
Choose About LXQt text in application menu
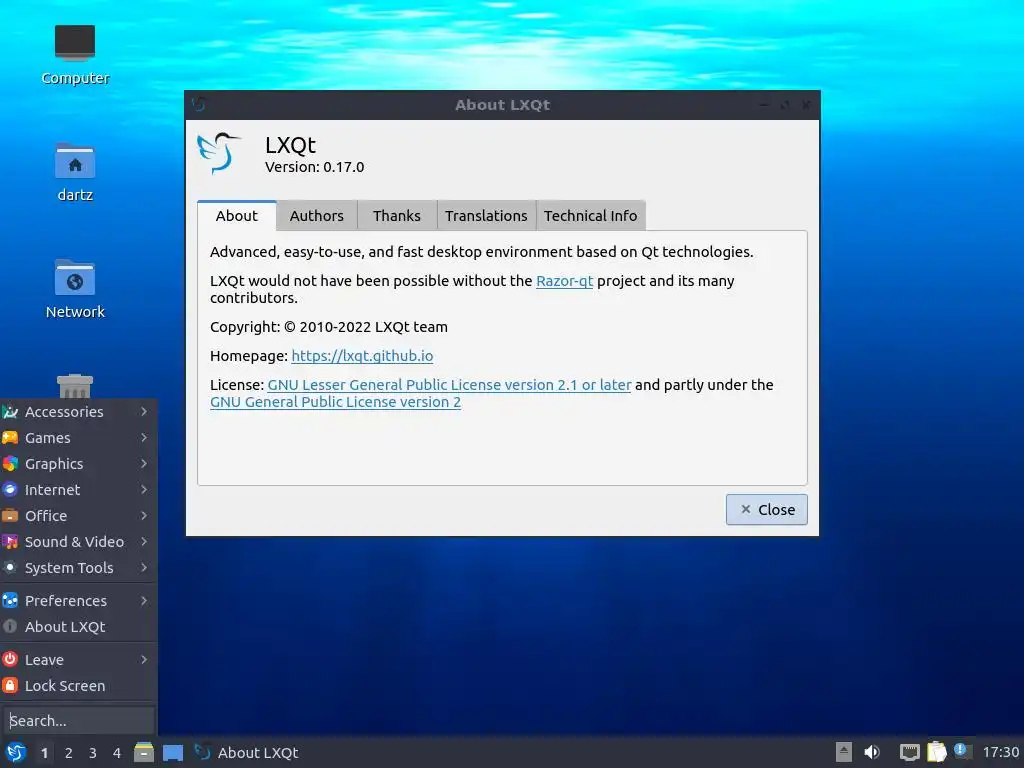(65, 627)
